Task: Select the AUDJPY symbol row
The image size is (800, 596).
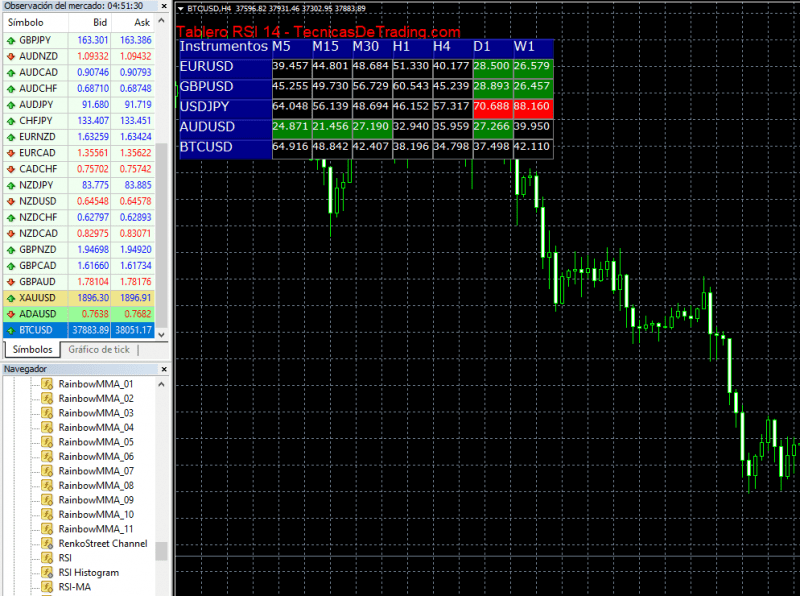Action: click(x=79, y=105)
